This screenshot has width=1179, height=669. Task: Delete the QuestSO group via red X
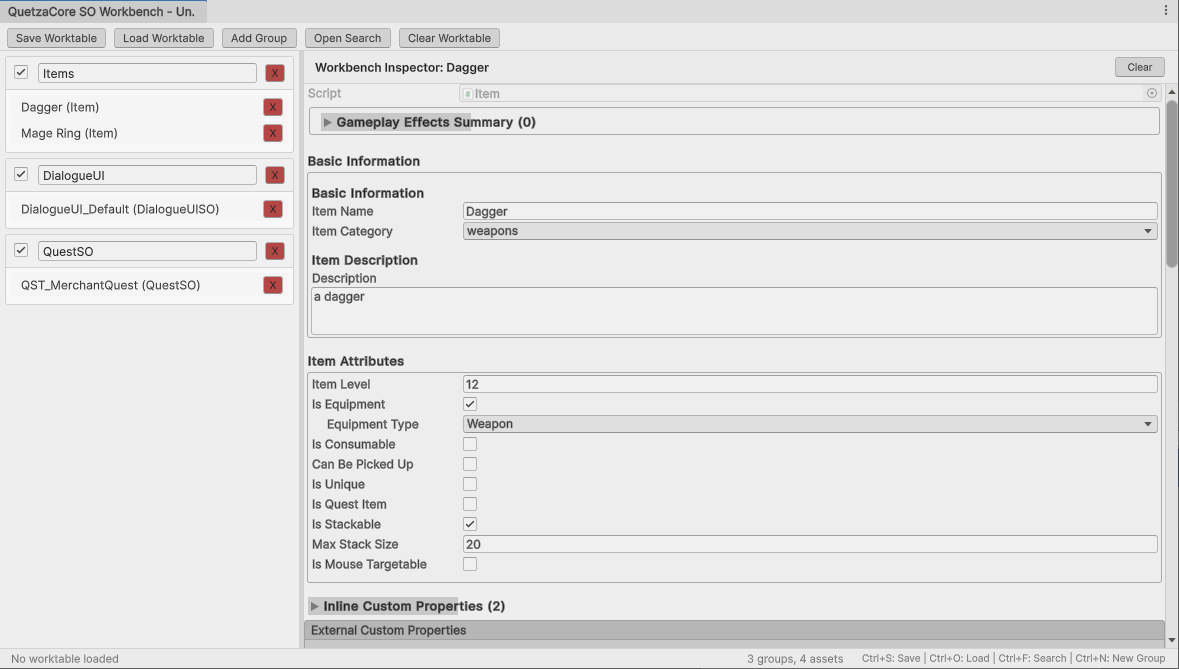[275, 251]
